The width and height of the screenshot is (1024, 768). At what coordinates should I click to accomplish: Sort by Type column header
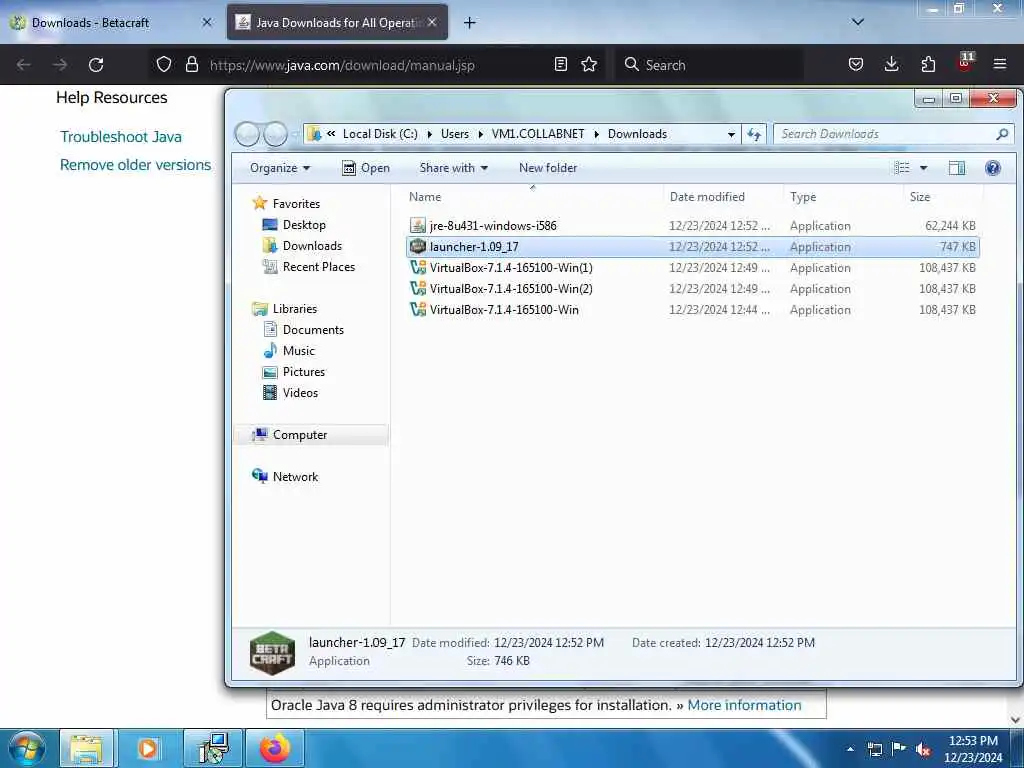(x=844, y=197)
